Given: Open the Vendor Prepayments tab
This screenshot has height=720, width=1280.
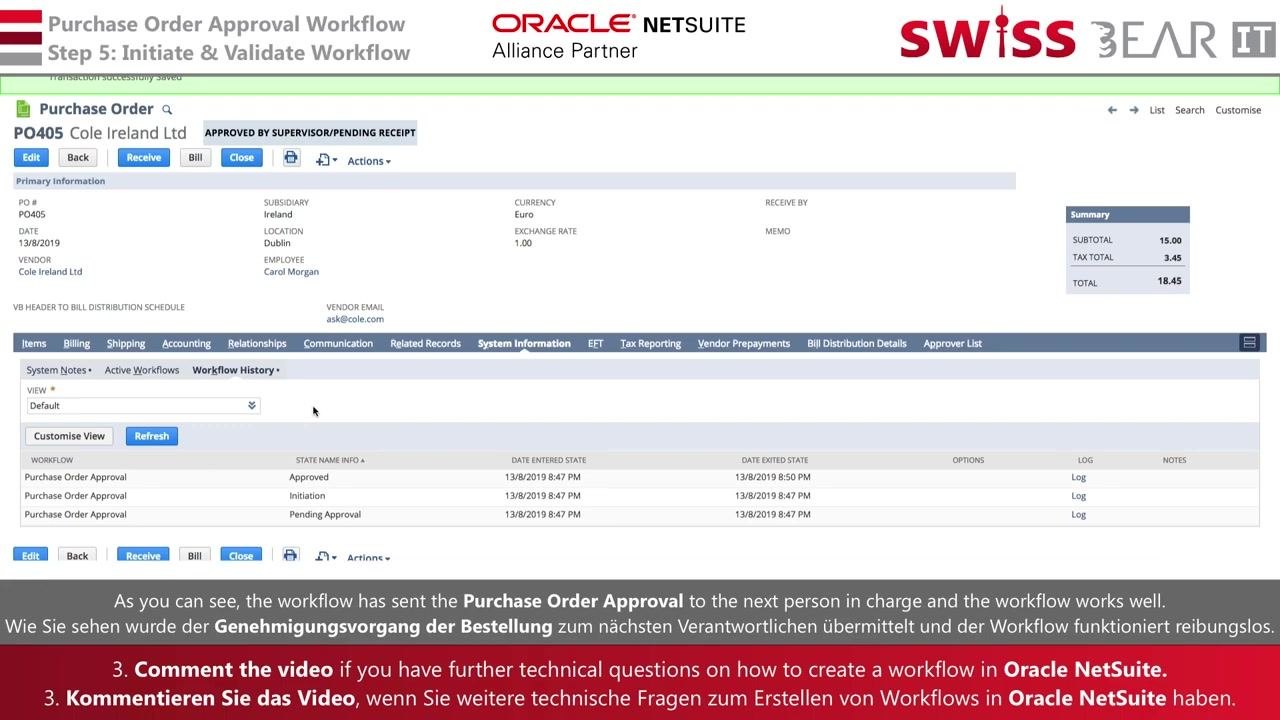Looking at the screenshot, I should (744, 343).
